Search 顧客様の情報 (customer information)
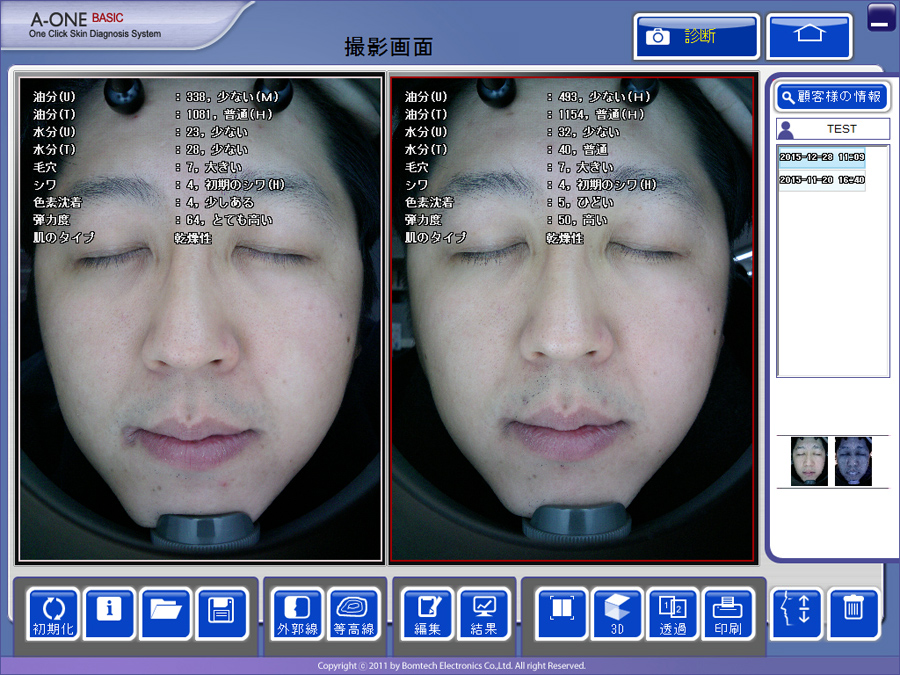This screenshot has width=900, height=675. 833,96
